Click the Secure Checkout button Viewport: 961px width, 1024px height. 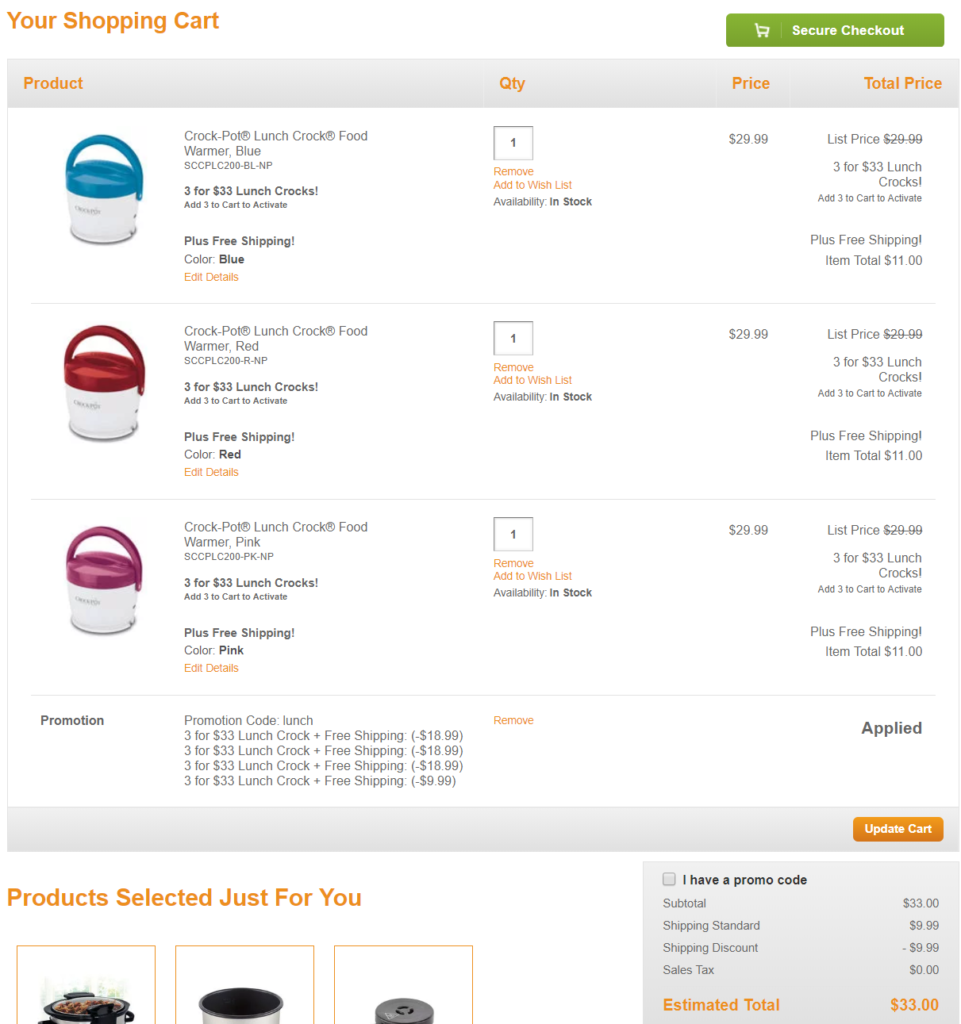(x=834, y=31)
